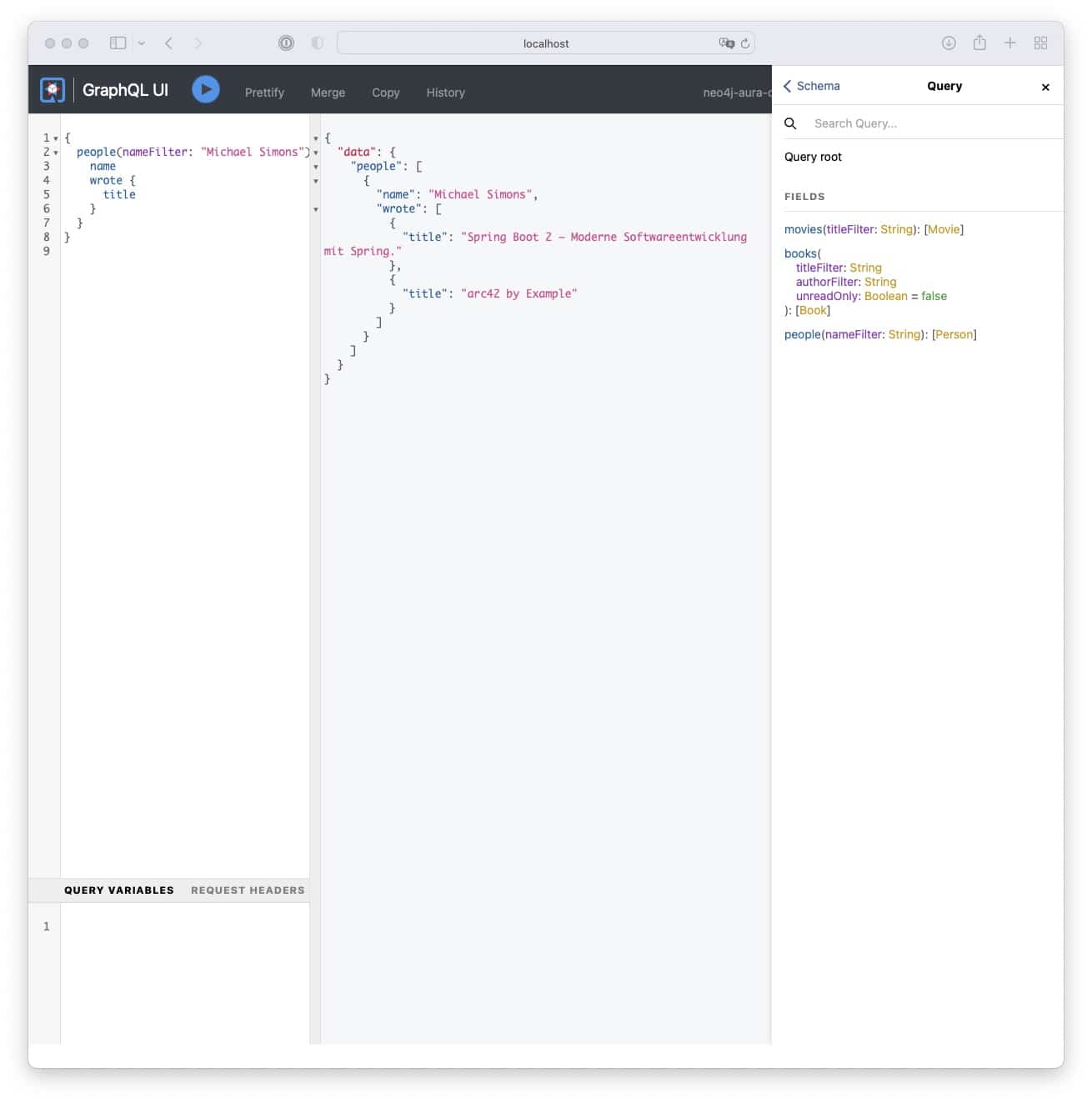Collapse the "people" array in response

[316, 167]
